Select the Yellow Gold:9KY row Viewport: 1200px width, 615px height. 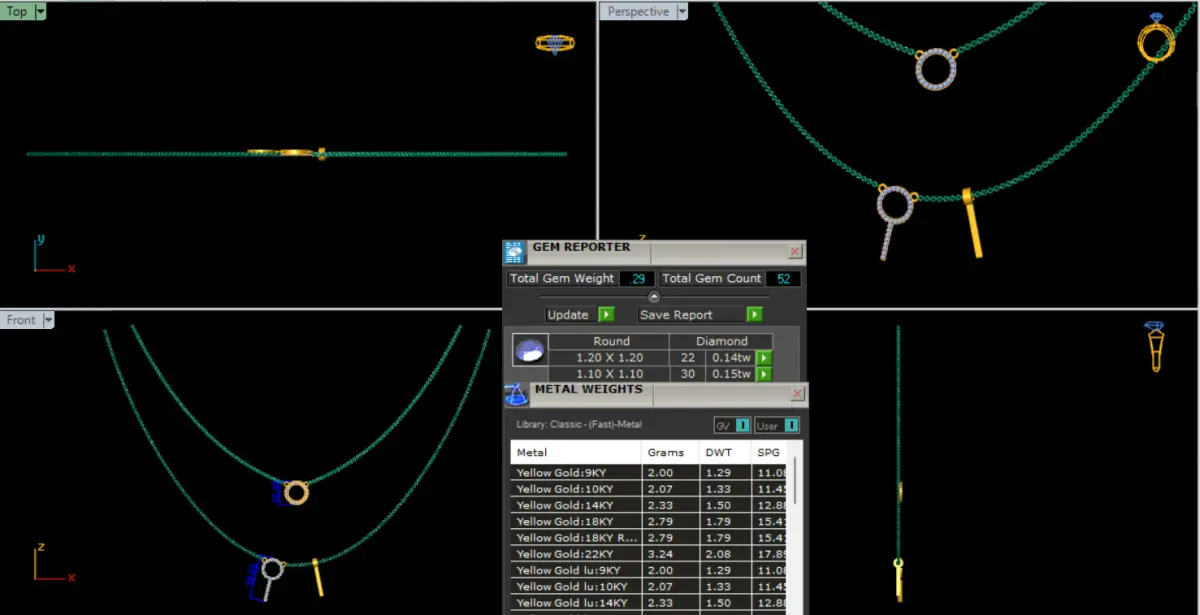point(649,472)
